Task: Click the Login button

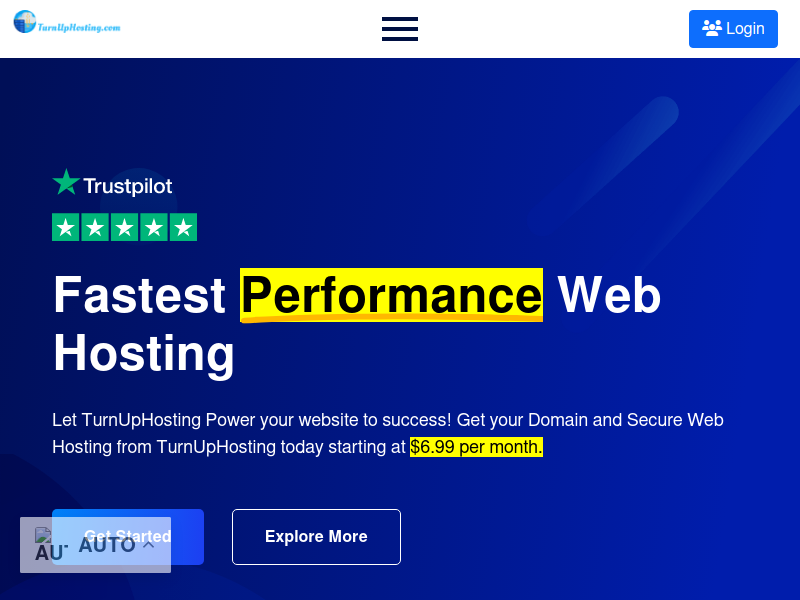Action: tap(733, 29)
